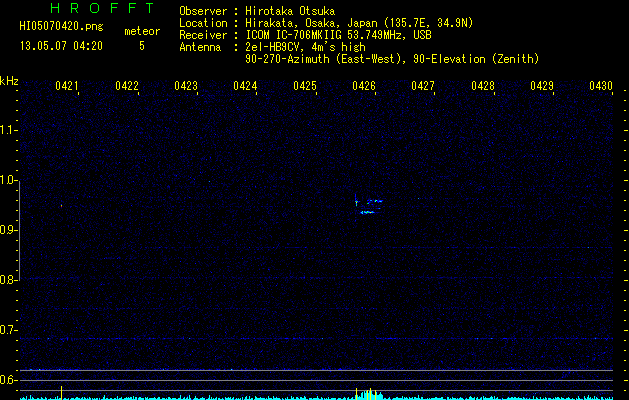629x400 pixels.
Task: Click the Location Hirakata, Osaka line
Action: pyautogui.click(x=326, y=23)
